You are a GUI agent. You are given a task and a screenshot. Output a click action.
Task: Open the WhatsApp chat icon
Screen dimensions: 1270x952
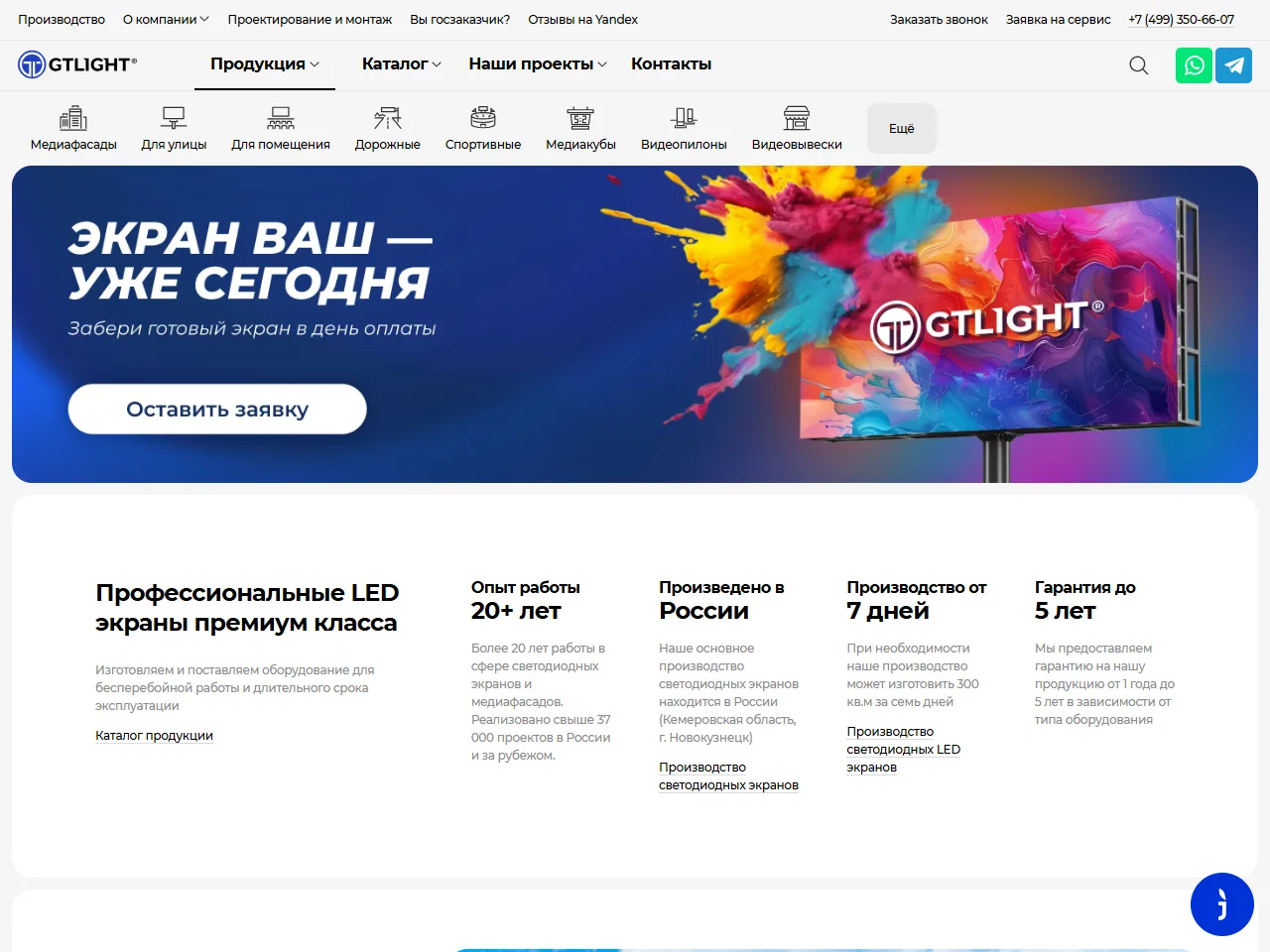point(1194,65)
